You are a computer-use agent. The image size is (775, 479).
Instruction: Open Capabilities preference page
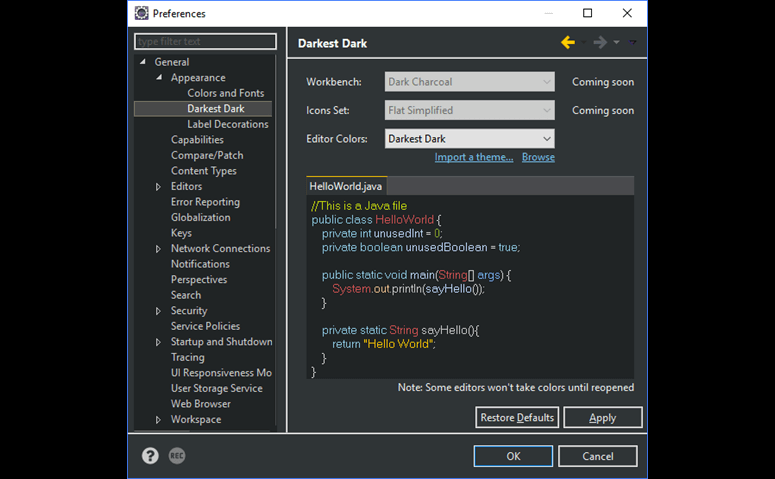tap(197, 140)
